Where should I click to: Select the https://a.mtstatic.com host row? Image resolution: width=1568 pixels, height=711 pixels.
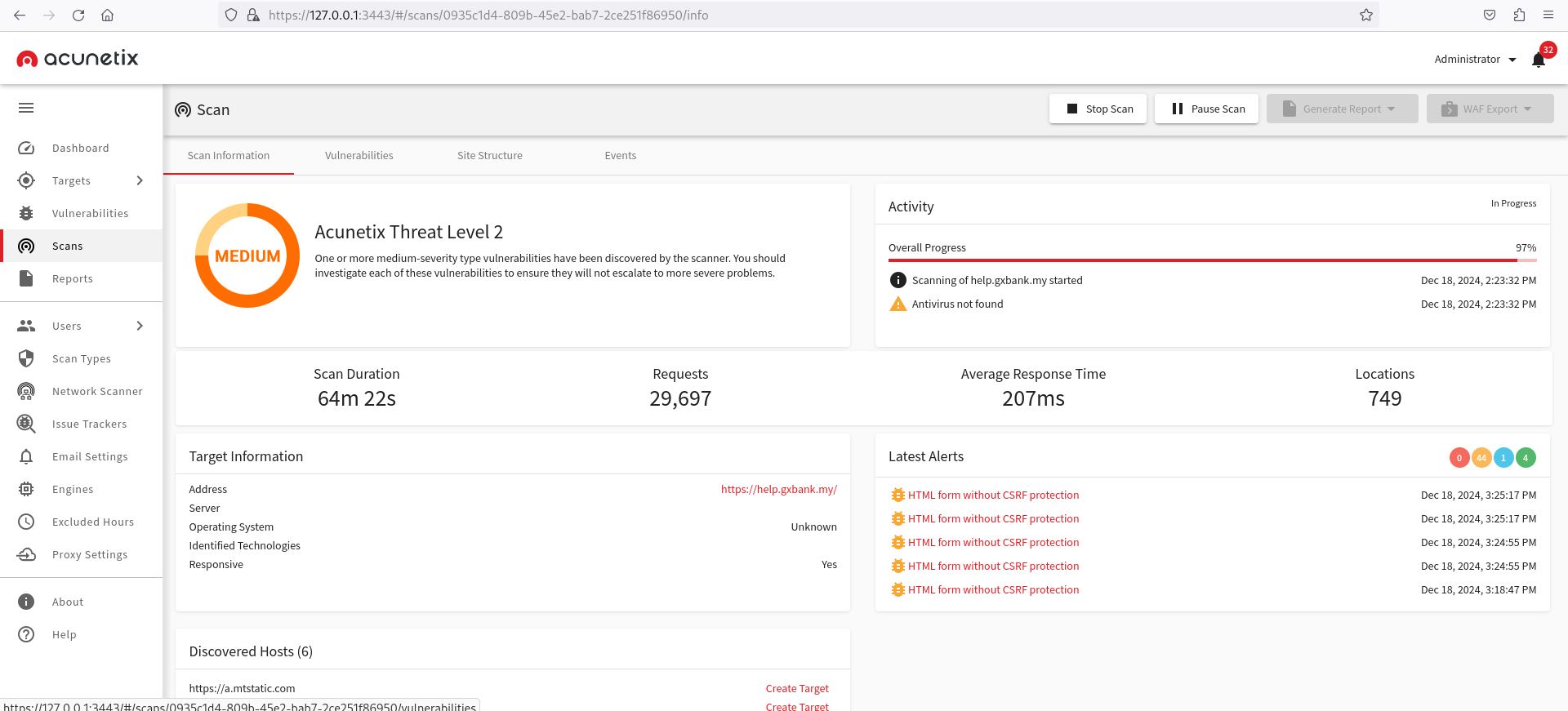pyautogui.click(x=513, y=688)
